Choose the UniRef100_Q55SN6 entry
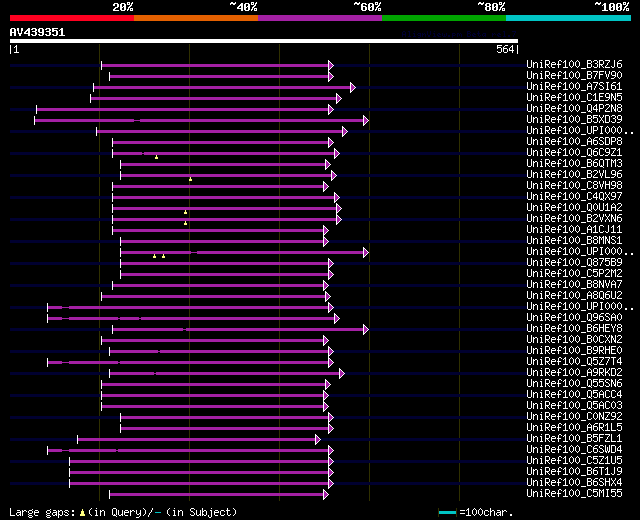 click(x=574, y=384)
